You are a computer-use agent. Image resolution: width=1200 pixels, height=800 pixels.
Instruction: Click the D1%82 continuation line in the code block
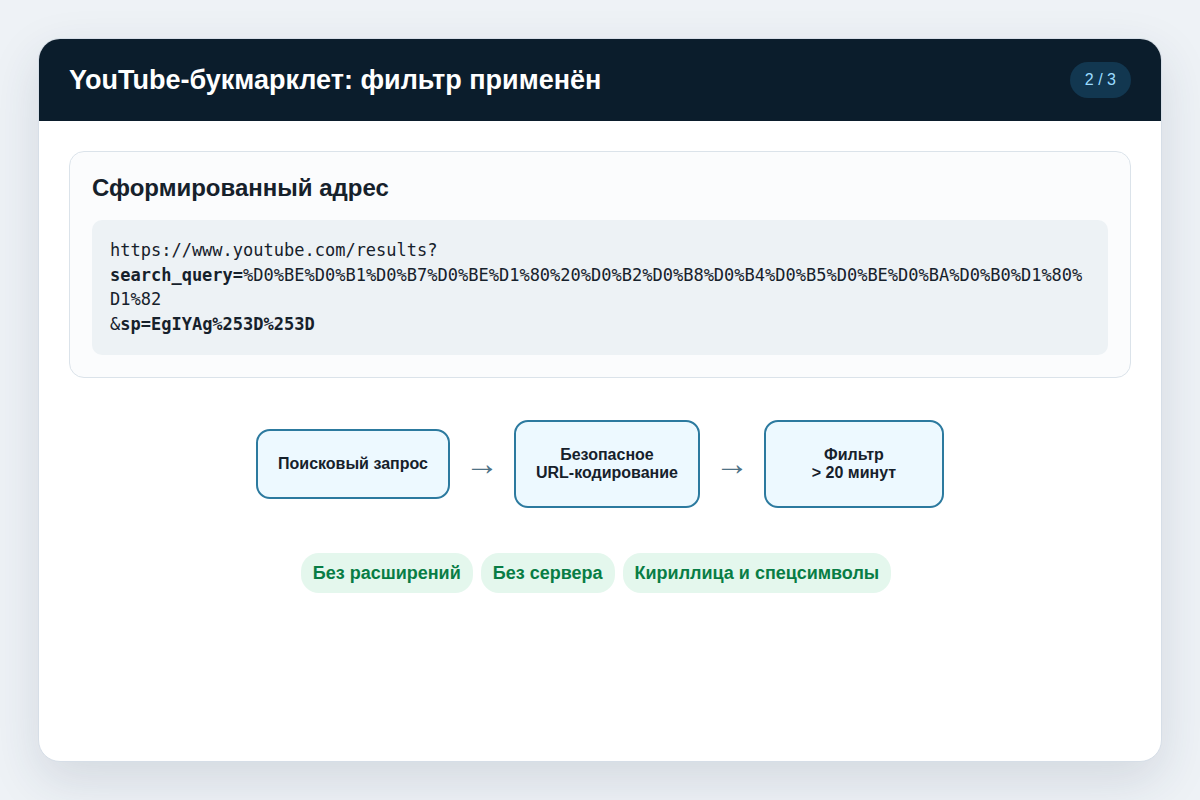point(135,299)
